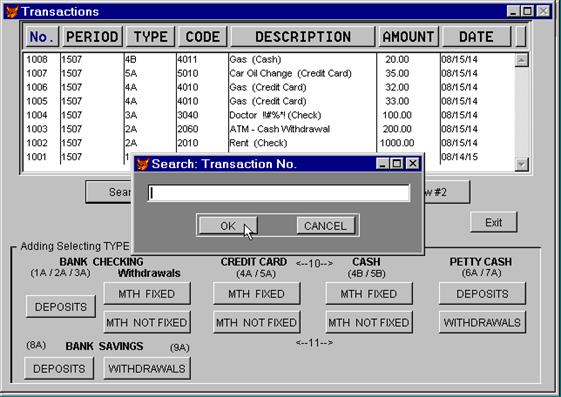Click MTH NOT FIXED under CASH
The height and width of the screenshot is (397, 561).
pos(369,322)
